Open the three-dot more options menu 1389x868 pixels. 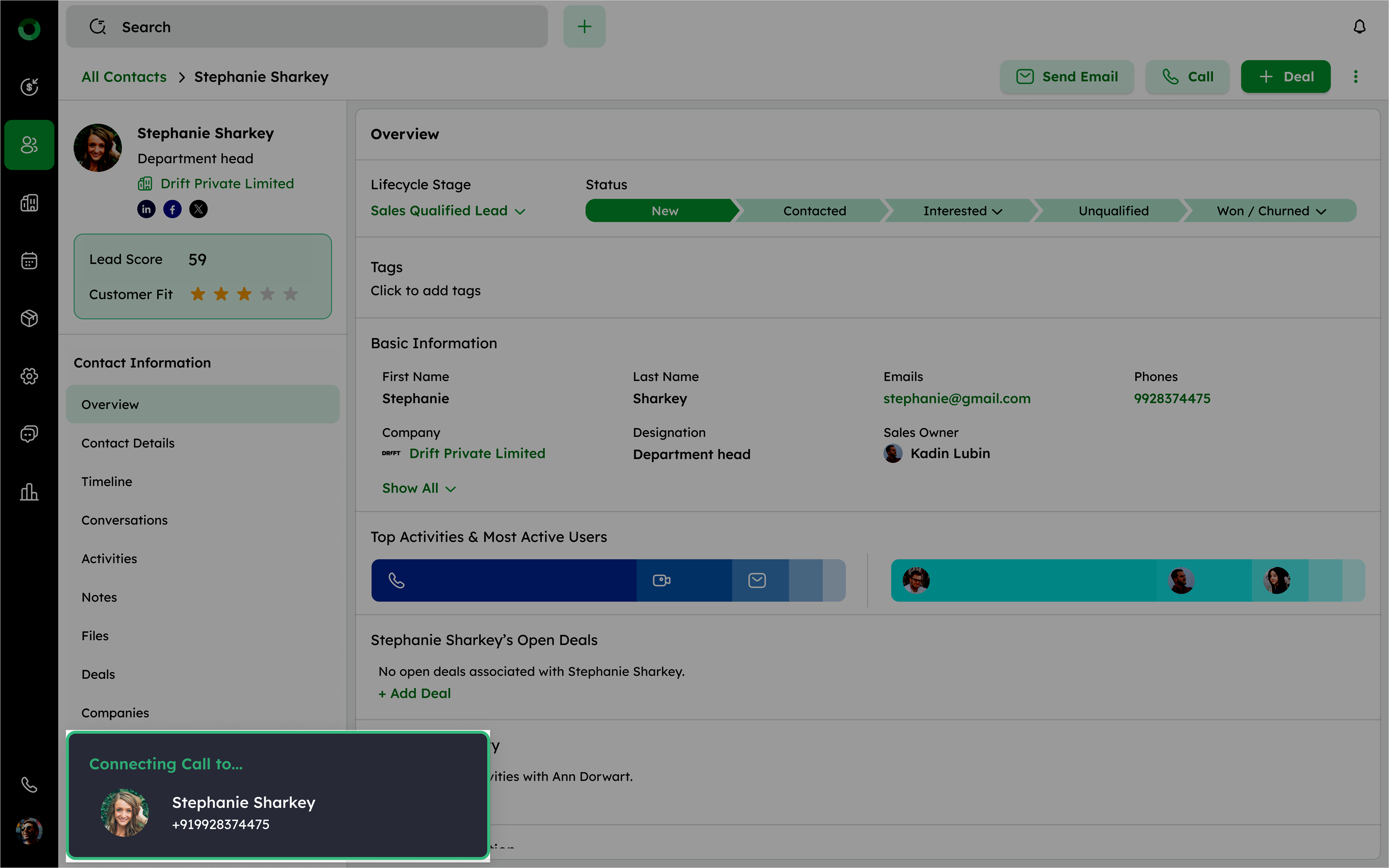click(x=1356, y=77)
